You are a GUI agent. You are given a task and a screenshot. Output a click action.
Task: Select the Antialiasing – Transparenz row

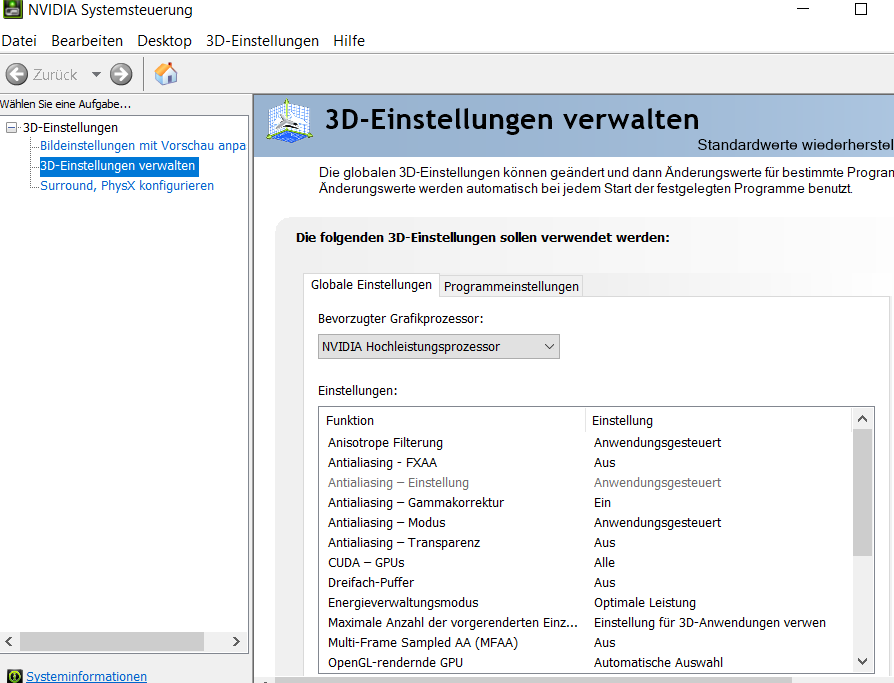[x=585, y=543]
